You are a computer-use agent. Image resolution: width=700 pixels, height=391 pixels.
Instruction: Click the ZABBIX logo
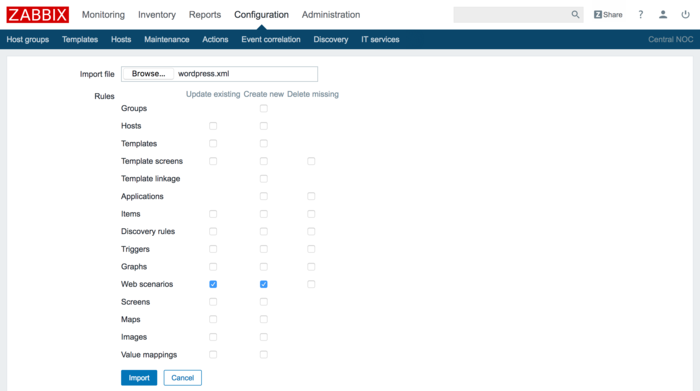[38, 15]
